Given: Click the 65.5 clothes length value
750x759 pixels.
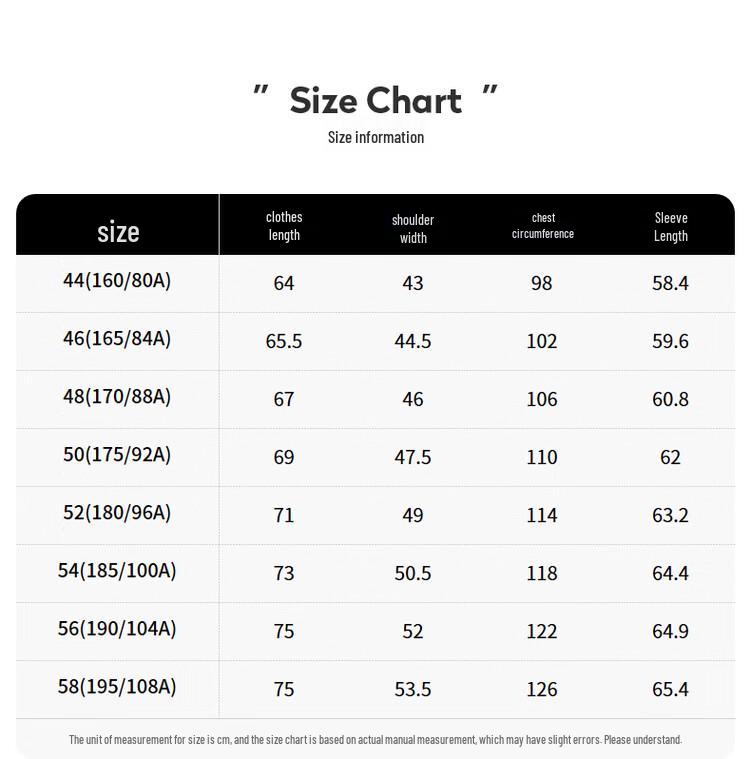Looking at the screenshot, I should [x=284, y=341].
